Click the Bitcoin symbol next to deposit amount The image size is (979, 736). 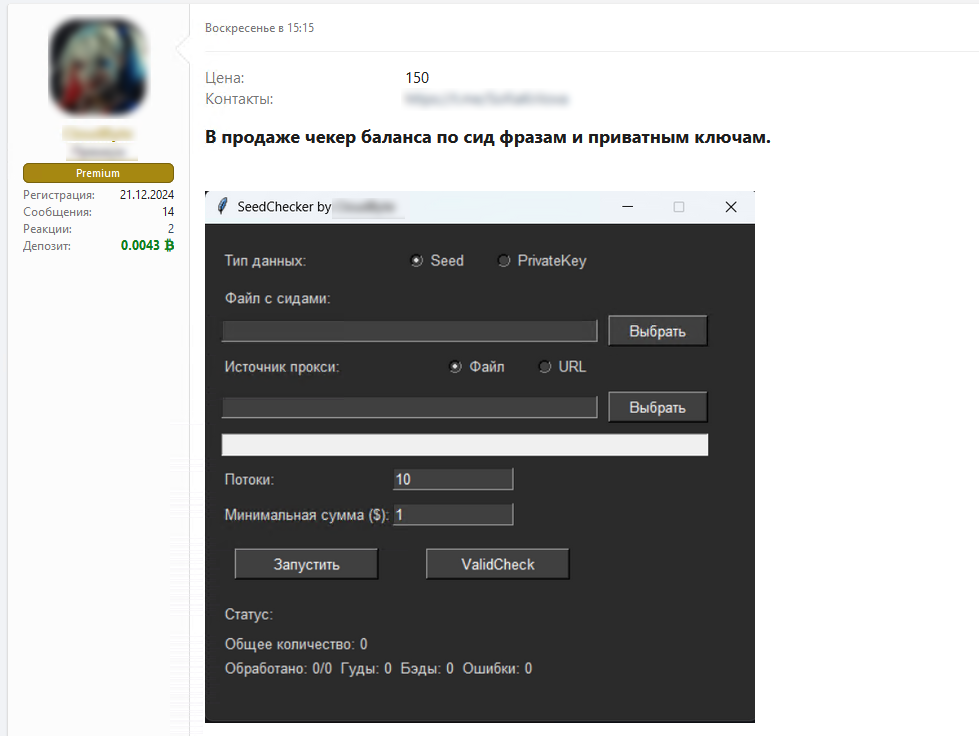169,245
